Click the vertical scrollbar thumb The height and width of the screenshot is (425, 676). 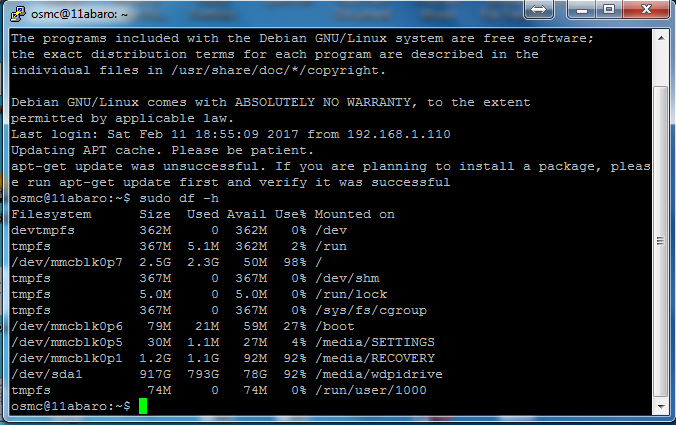[660, 241]
